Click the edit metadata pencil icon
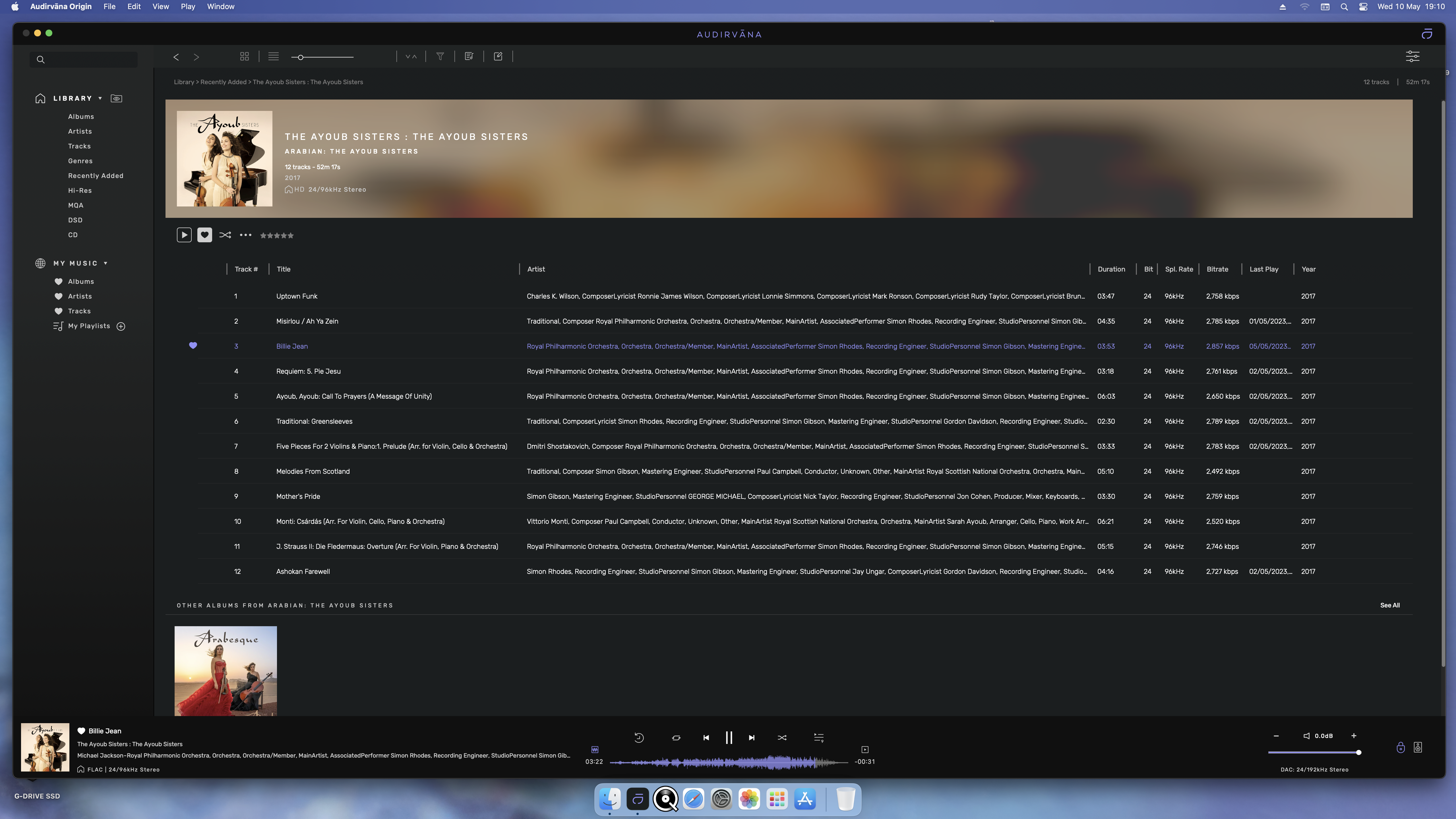The width and height of the screenshot is (1456, 819). coord(498,56)
